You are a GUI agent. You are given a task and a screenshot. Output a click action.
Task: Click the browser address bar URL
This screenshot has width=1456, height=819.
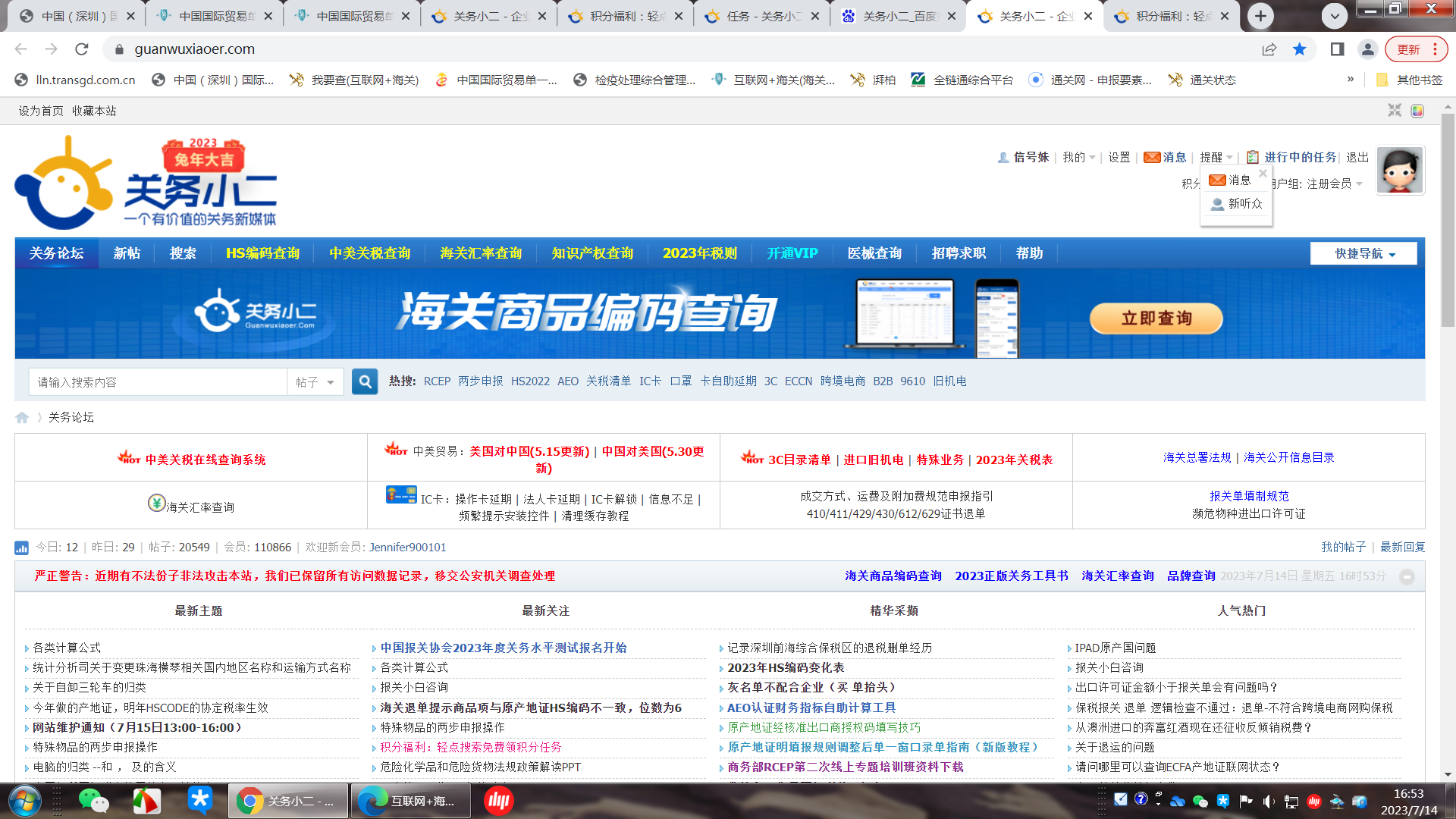195,49
